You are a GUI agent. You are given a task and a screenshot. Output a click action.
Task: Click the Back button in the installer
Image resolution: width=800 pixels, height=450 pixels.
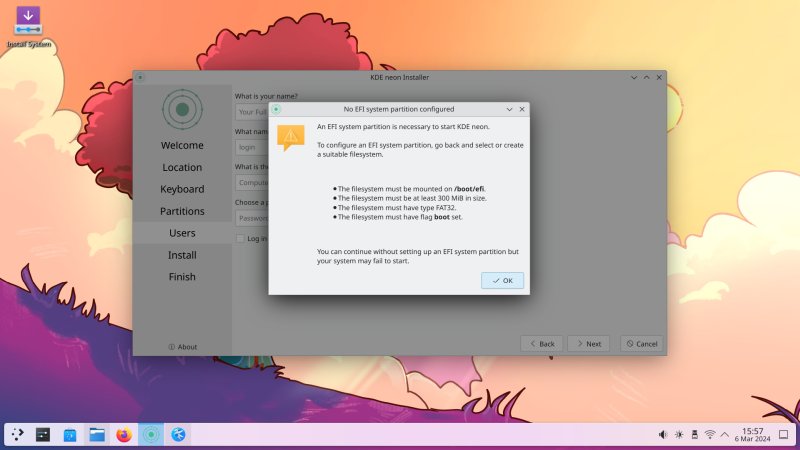(541, 344)
